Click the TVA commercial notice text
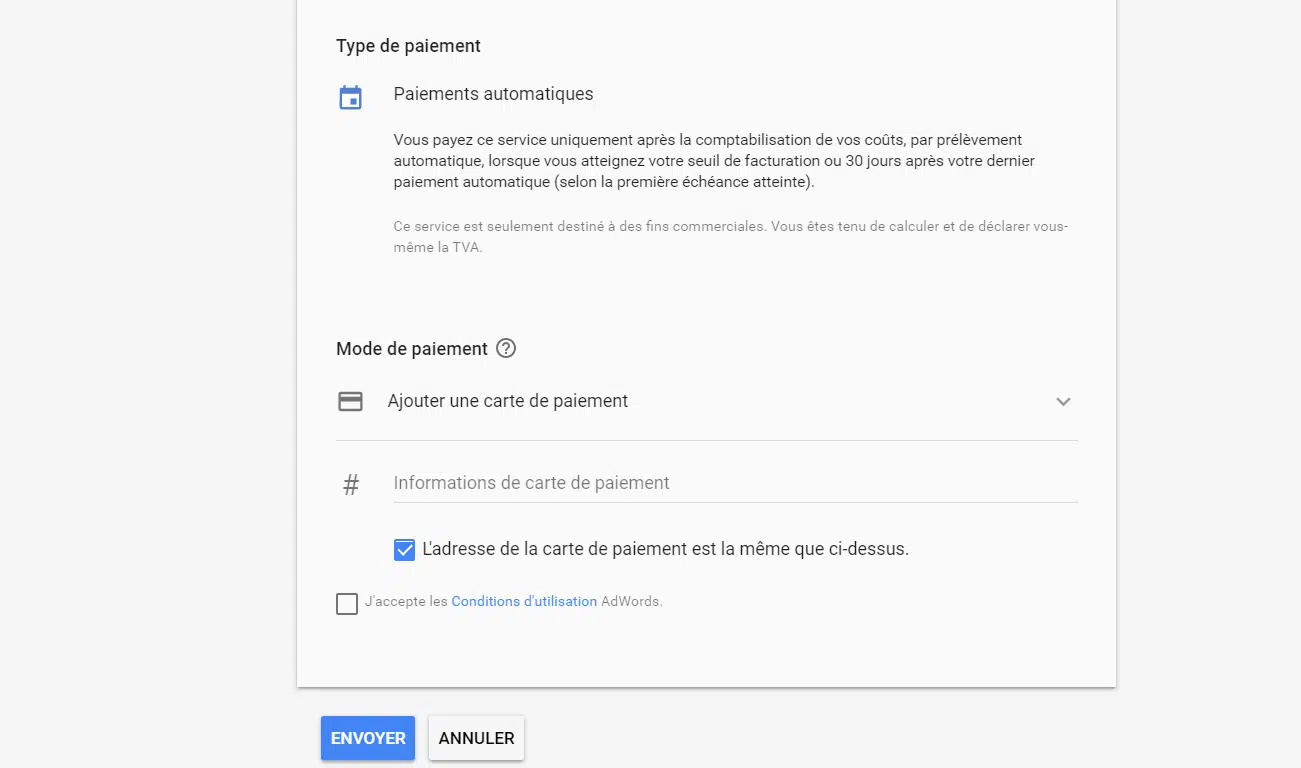The height and width of the screenshot is (768, 1301). point(730,237)
